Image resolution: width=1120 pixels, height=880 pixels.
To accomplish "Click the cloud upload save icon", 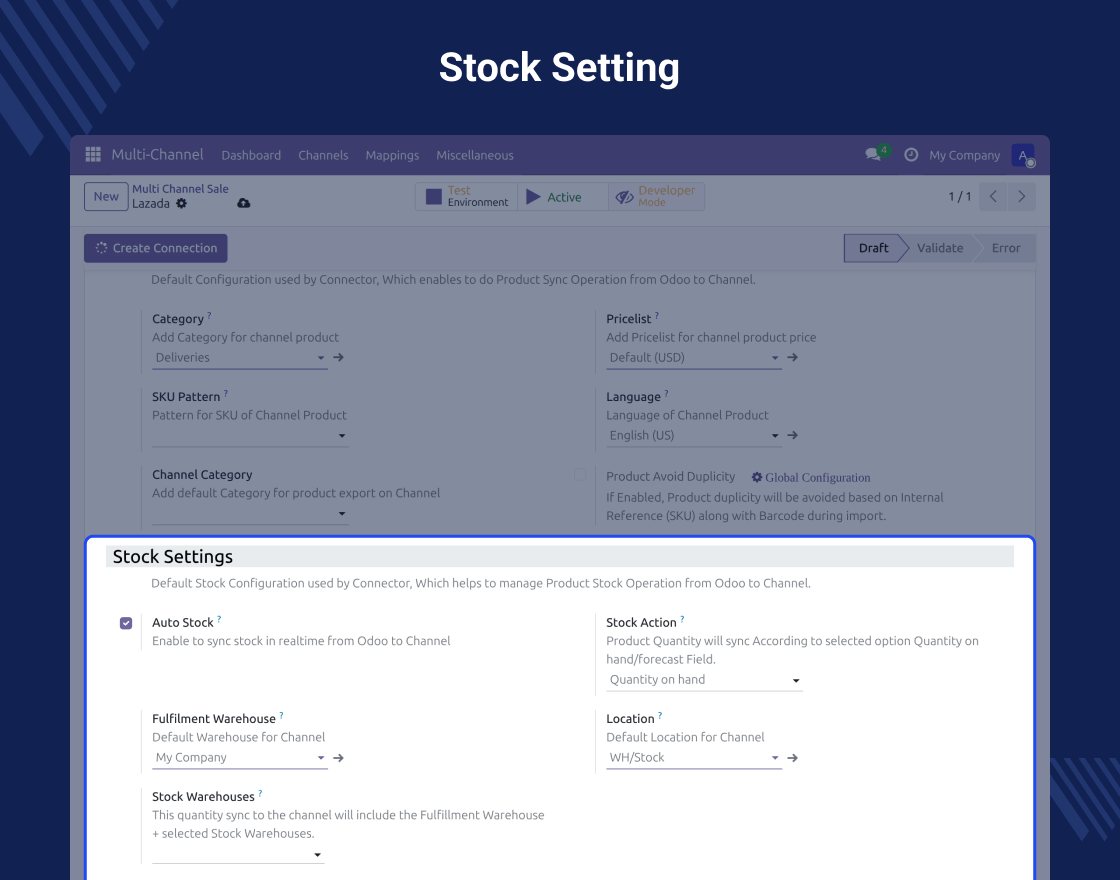I will click(x=244, y=204).
